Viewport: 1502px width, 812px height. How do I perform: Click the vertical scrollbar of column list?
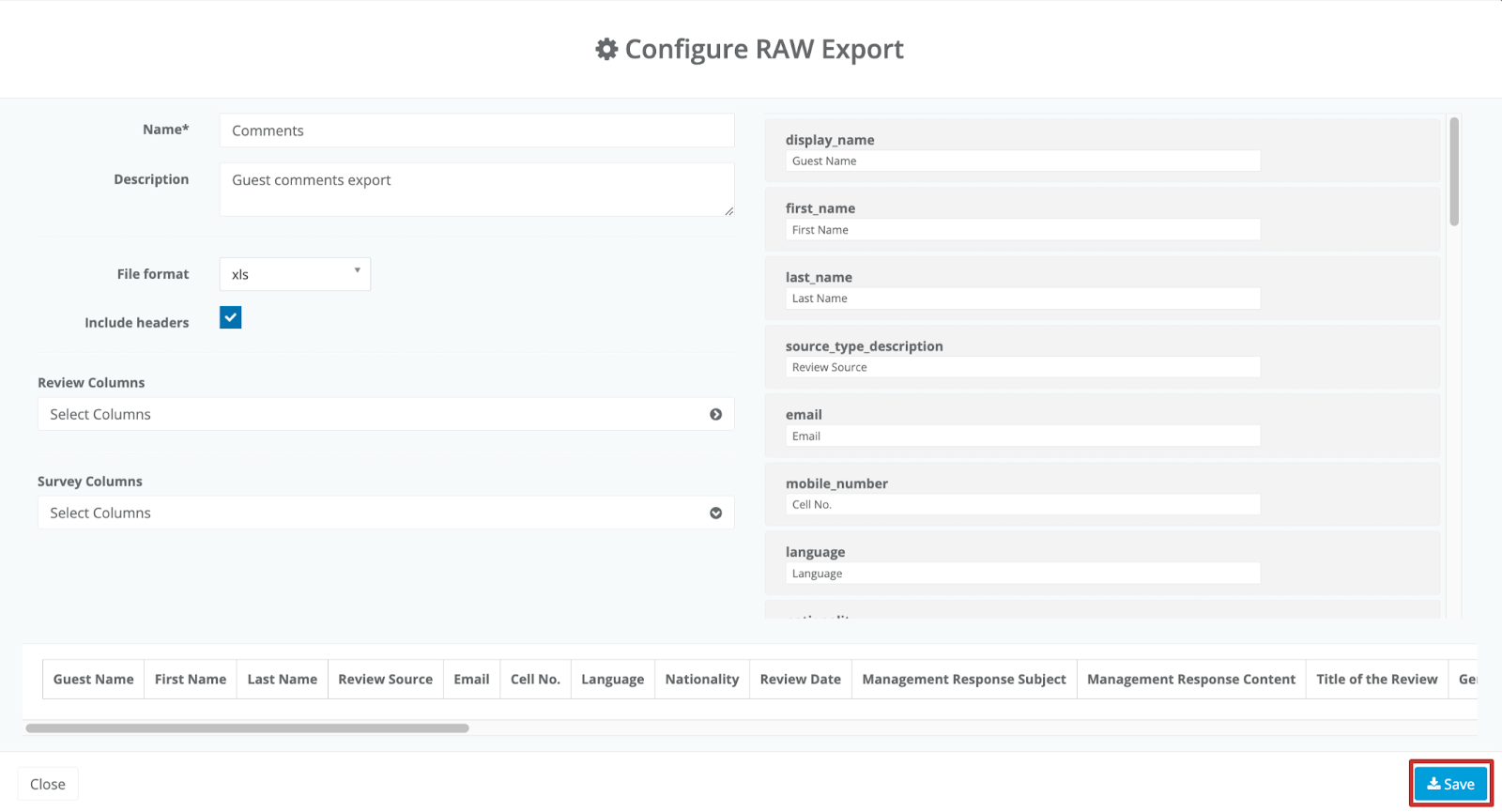1454,172
